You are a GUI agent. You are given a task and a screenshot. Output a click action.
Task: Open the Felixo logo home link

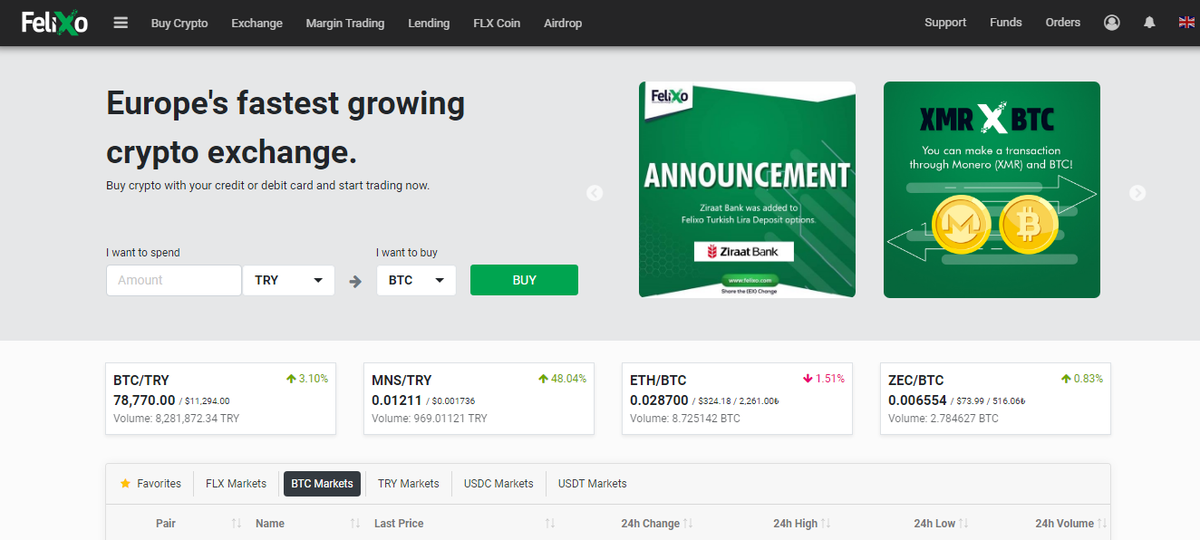(x=56, y=22)
